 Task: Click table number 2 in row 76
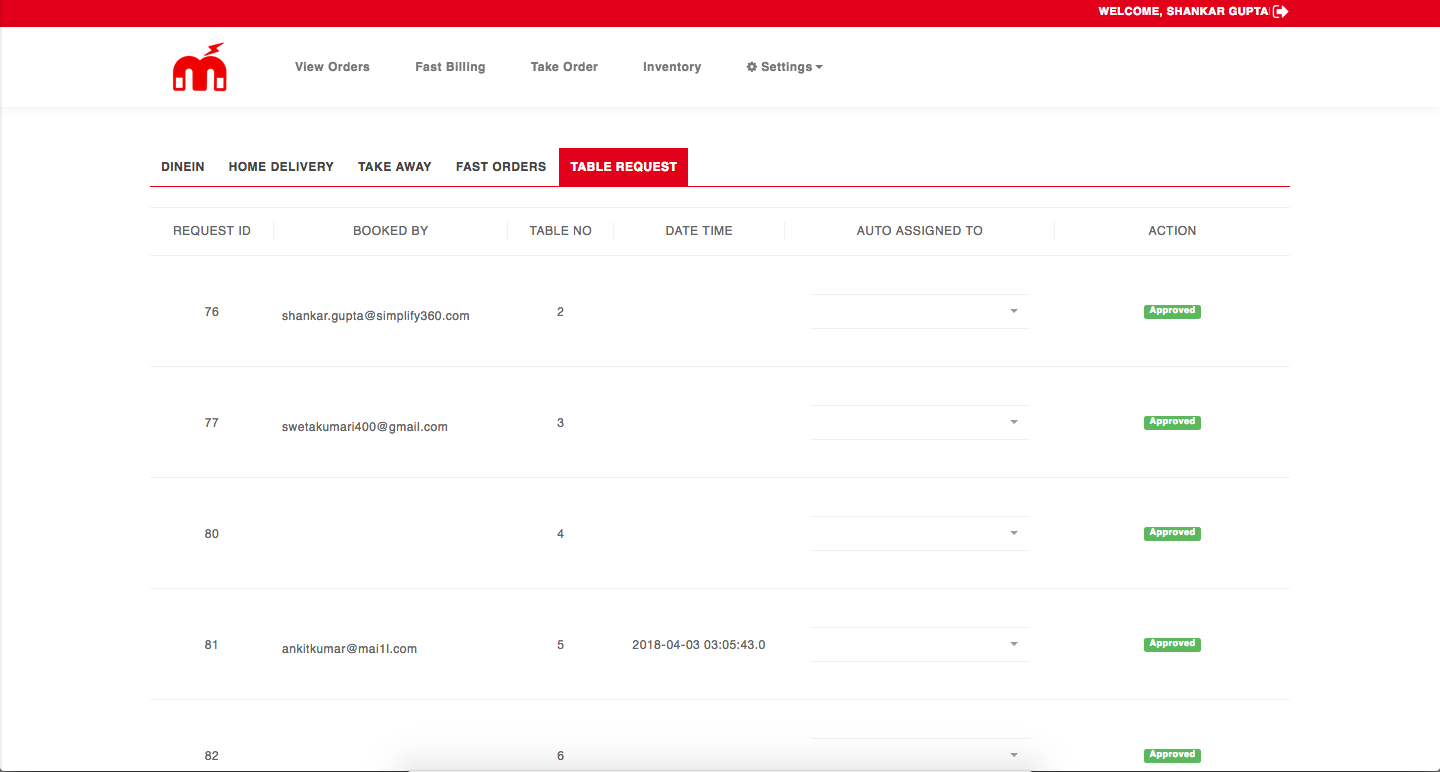[561, 312]
